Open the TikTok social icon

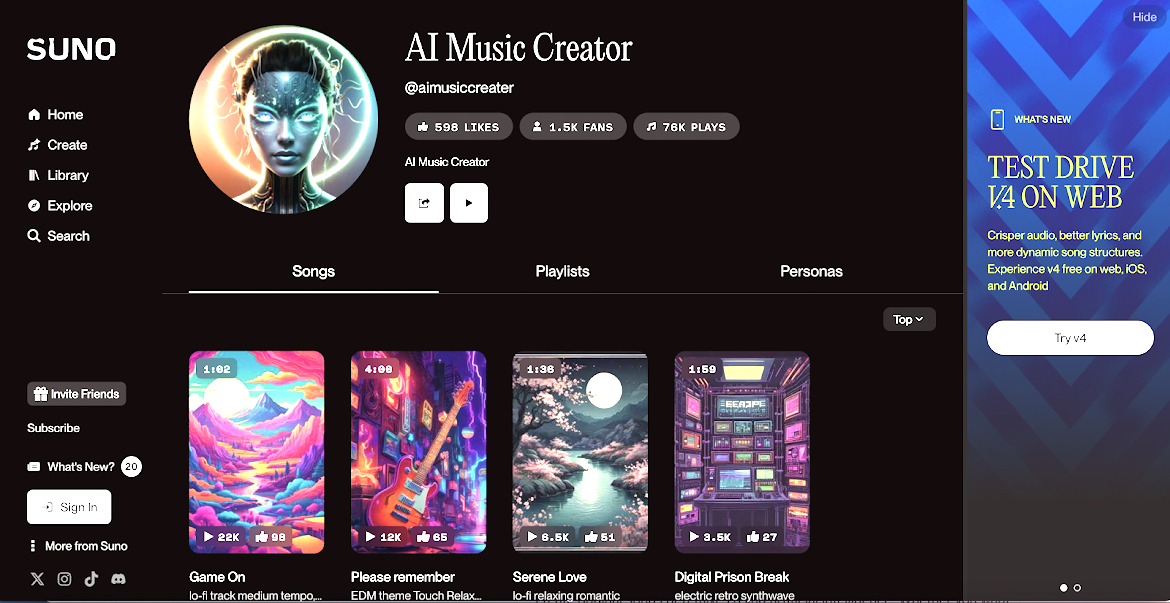point(91,579)
